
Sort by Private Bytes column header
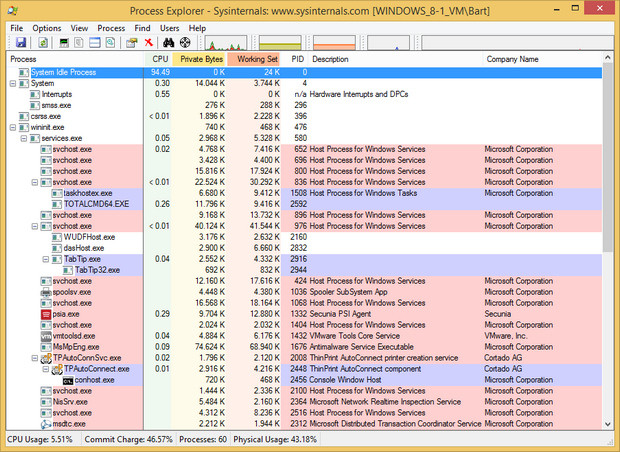click(x=200, y=59)
